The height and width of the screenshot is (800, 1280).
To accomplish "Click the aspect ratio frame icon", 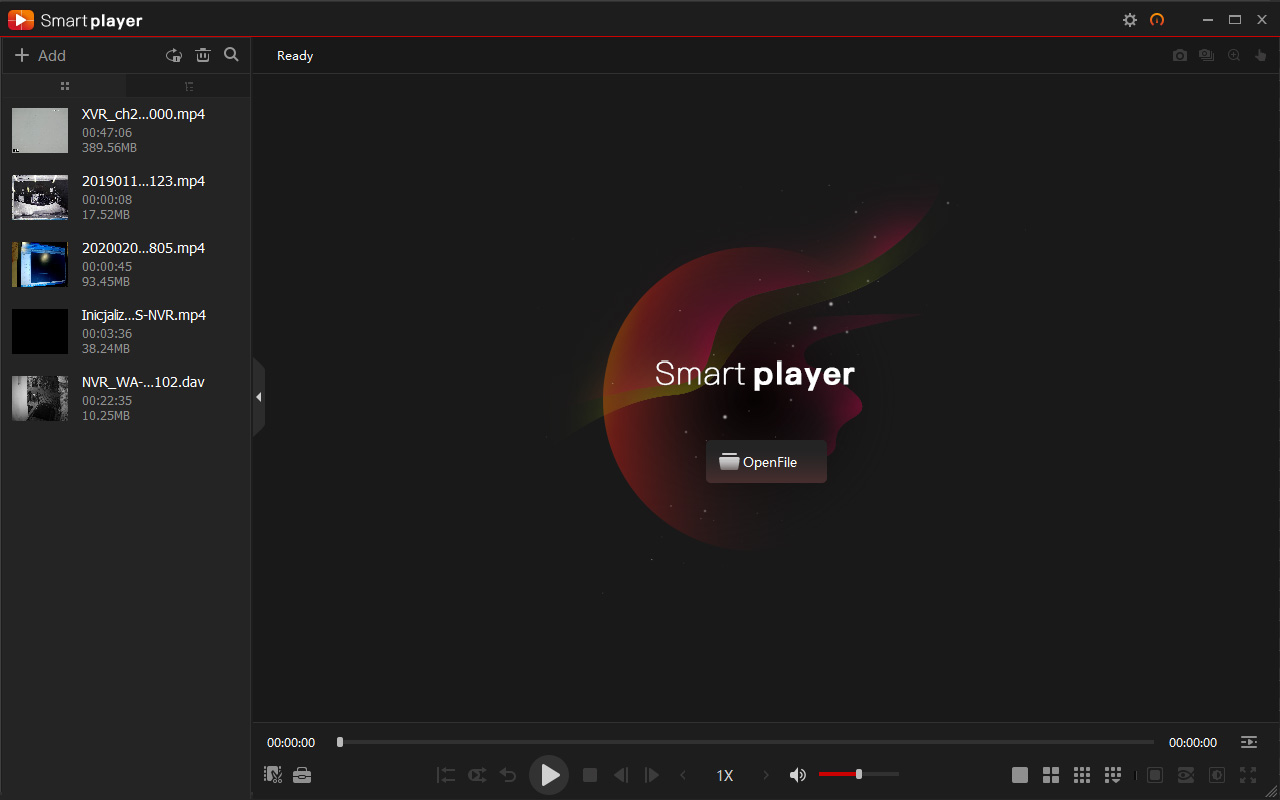I will 1155,775.
